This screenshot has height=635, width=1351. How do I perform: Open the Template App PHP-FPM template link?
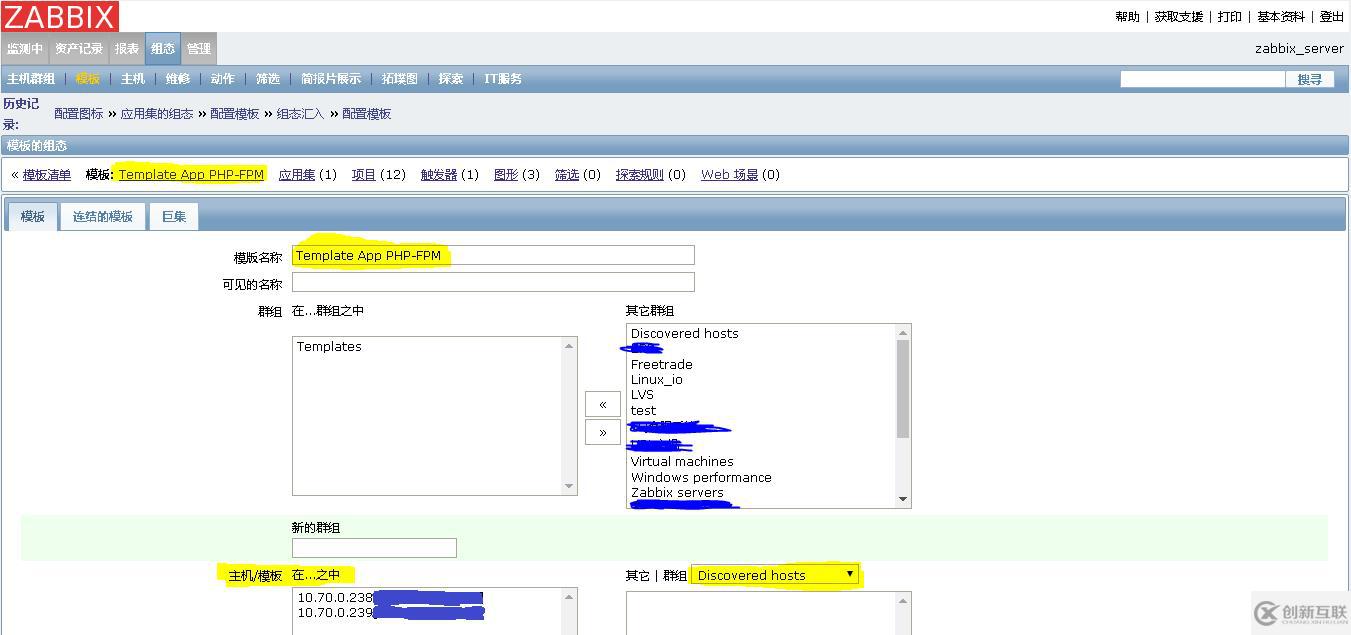pos(190,174)
